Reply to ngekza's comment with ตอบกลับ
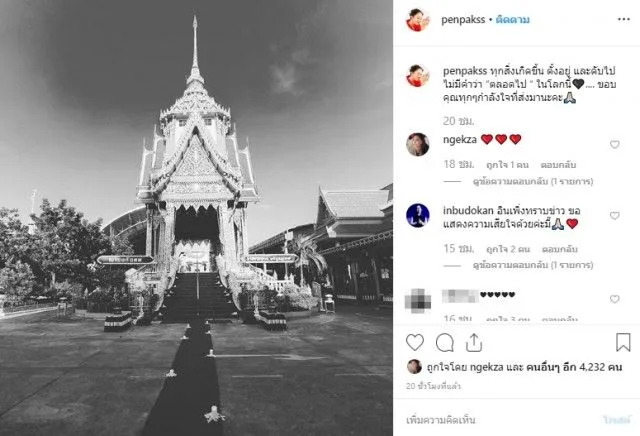 (x=558, y=165)
